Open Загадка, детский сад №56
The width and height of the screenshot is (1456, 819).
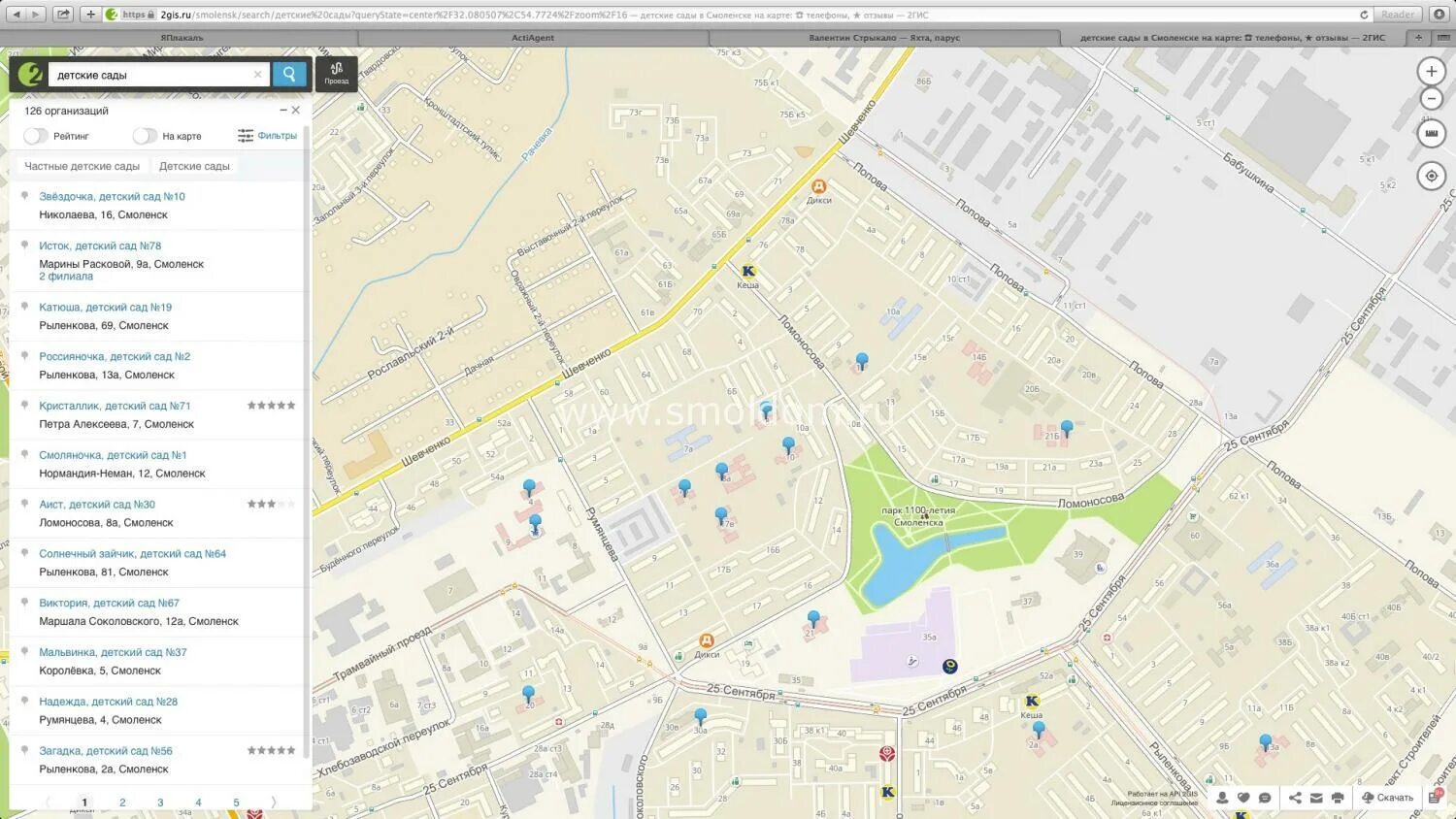tap(106, 751)
